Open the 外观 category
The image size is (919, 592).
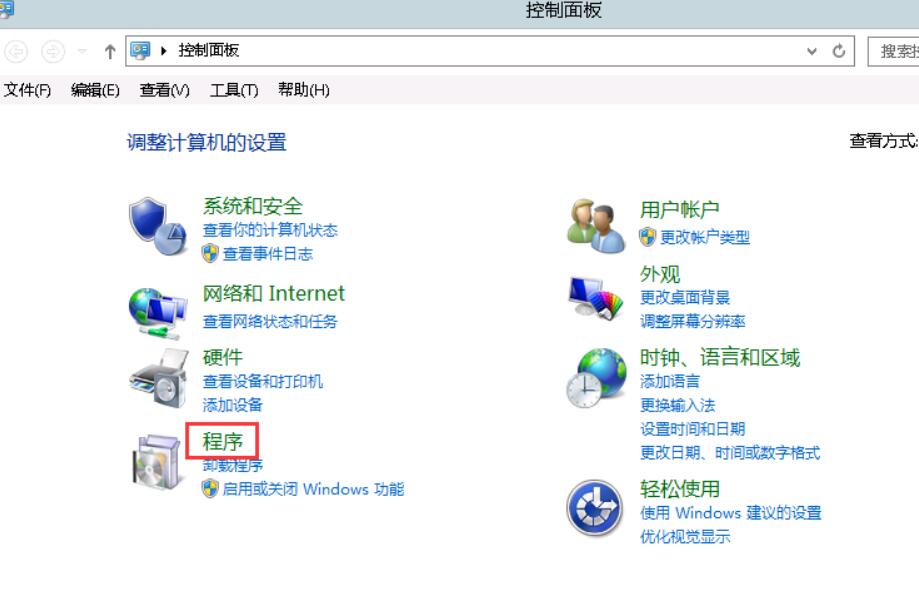point(660,274)
